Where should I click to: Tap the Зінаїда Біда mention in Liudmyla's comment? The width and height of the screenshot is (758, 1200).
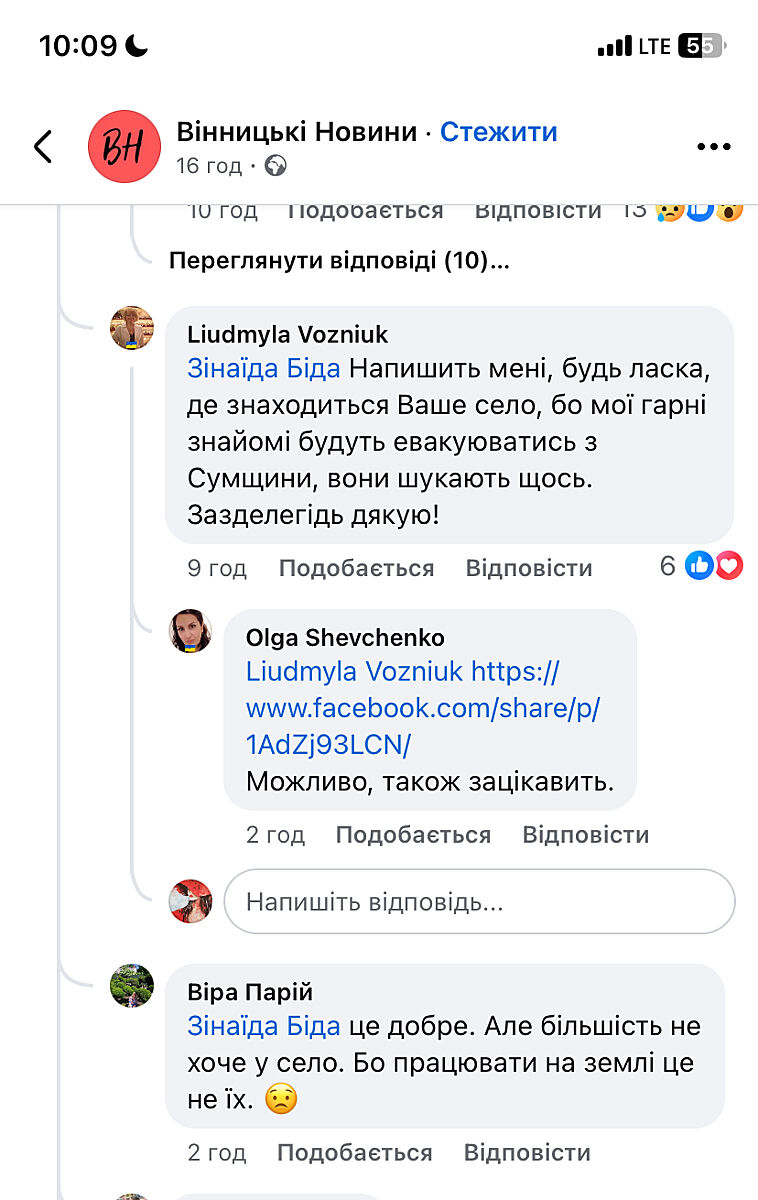(x=264, y=368)
